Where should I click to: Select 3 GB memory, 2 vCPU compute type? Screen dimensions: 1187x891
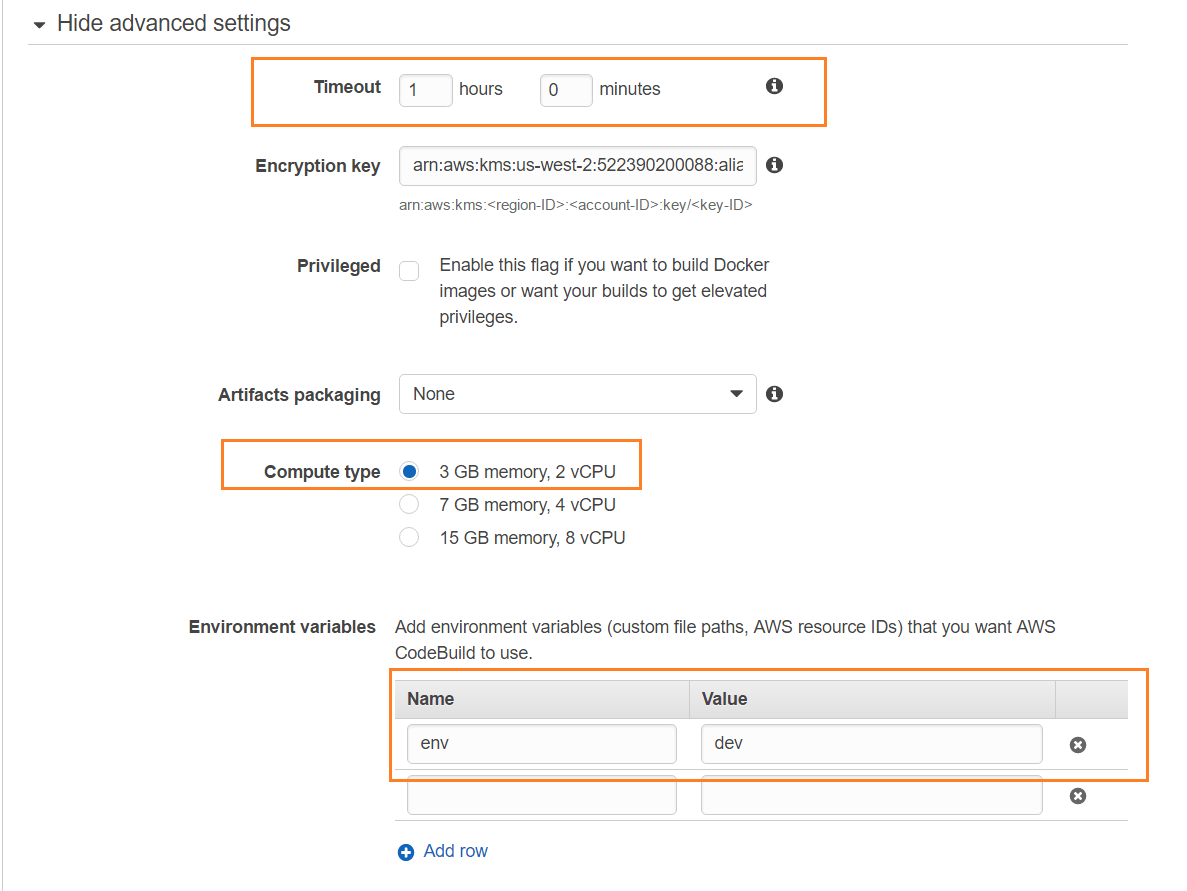409,471
